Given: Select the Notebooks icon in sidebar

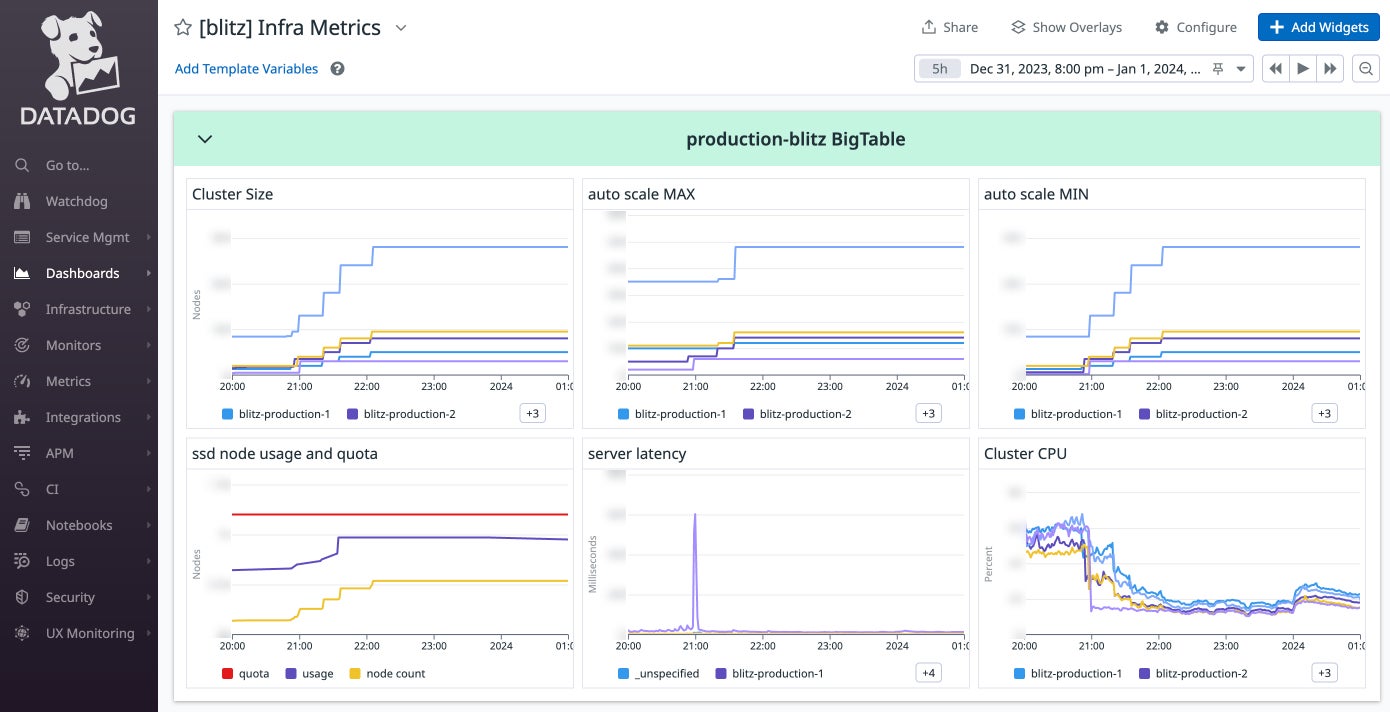Looking at the screenshot, I should point(22,525).
